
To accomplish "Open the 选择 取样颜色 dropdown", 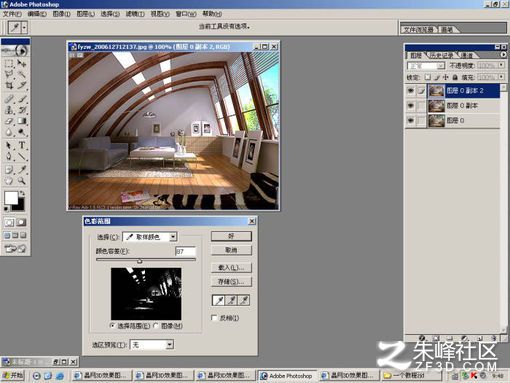I will [150, 237].
